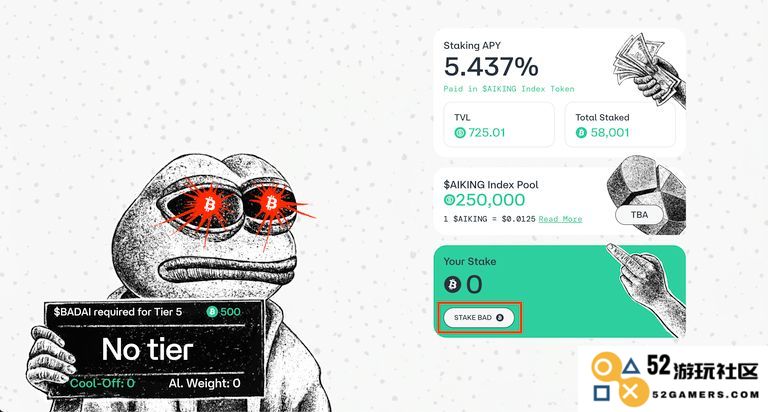The width and height of the screenshot is (768, 412).
Task: Click the TVL 725.01 card
Action: pos(499,125)
